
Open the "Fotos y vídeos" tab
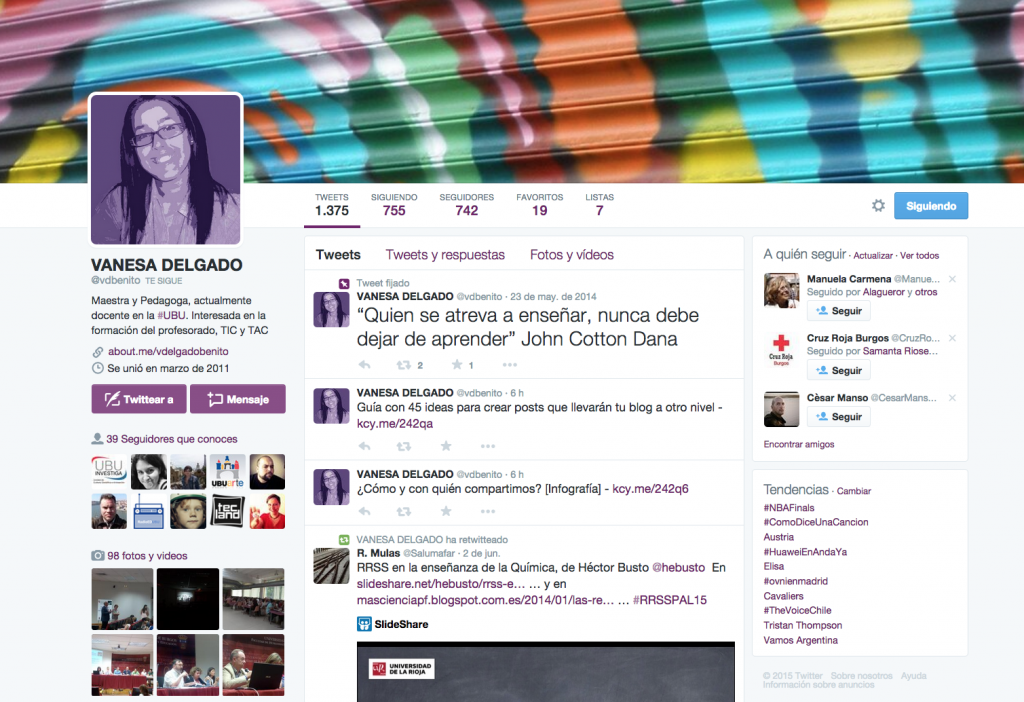(571, 254)
